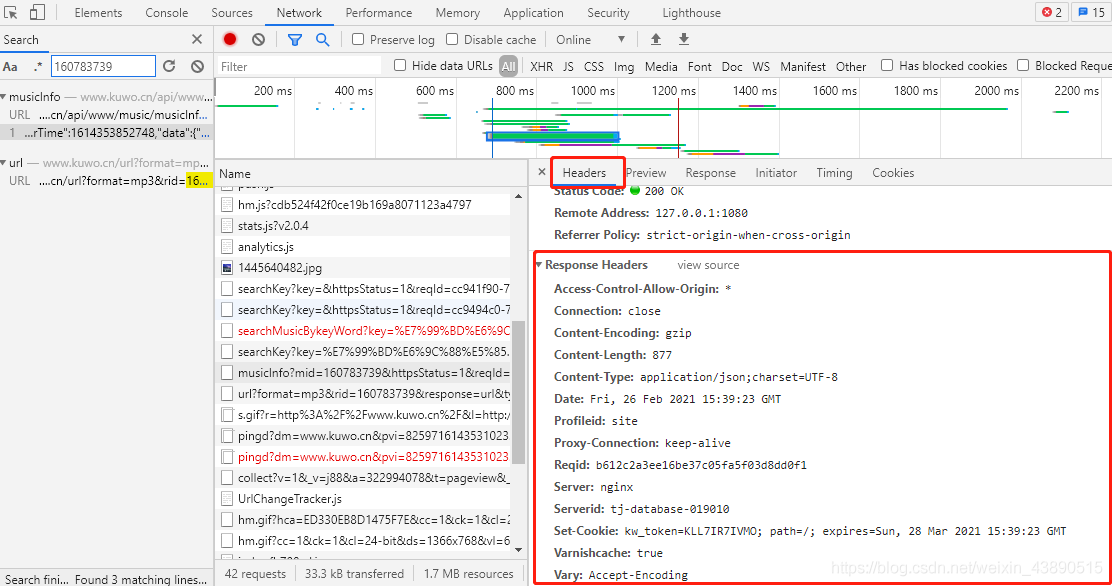Viewport: 1112px width, 586px height.
Task: Toggle the network filter funnel icon
Action: tap(295, 40)
